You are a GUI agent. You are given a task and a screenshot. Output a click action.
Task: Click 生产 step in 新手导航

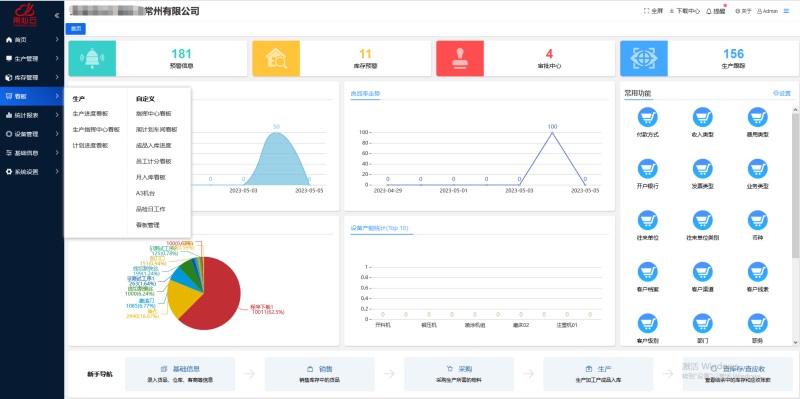tap(598, 374)
